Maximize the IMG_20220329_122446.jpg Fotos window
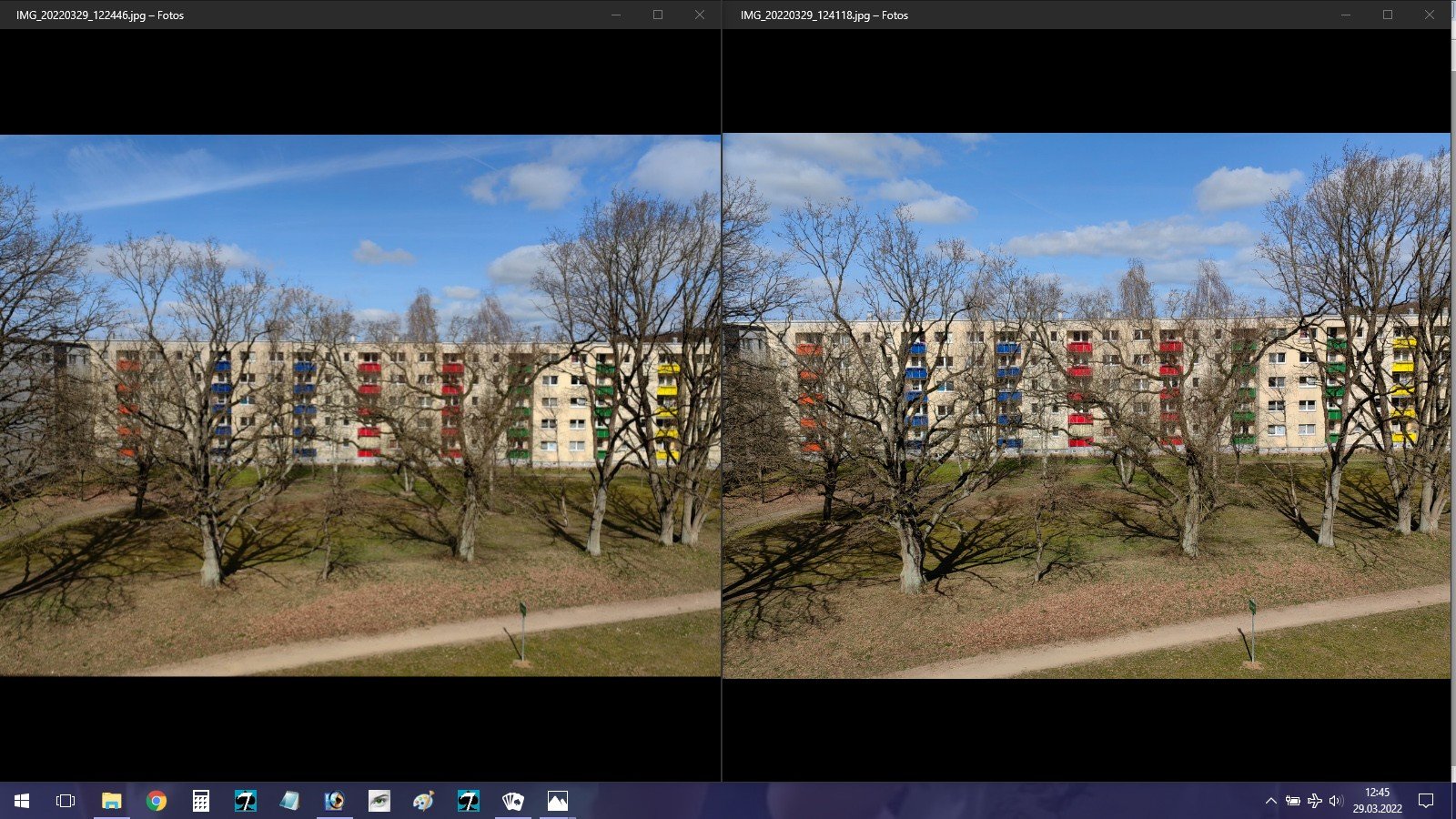The image size is (1456, 819). (658, 15)
